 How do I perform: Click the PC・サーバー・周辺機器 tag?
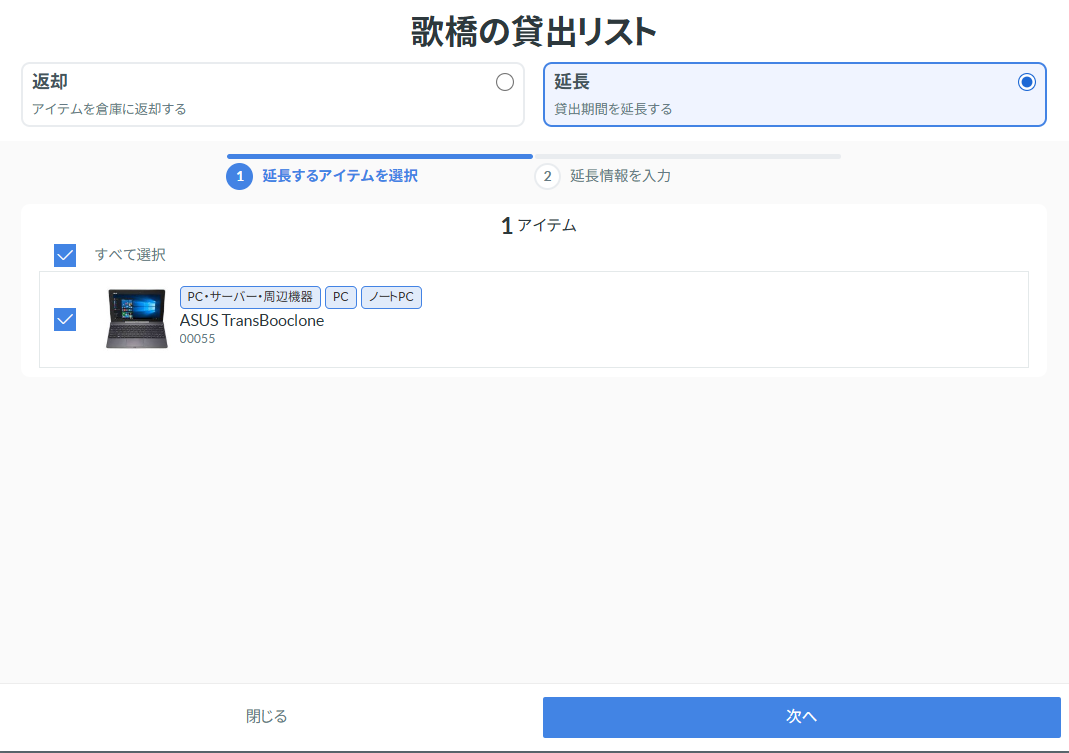tap(250, 297)
